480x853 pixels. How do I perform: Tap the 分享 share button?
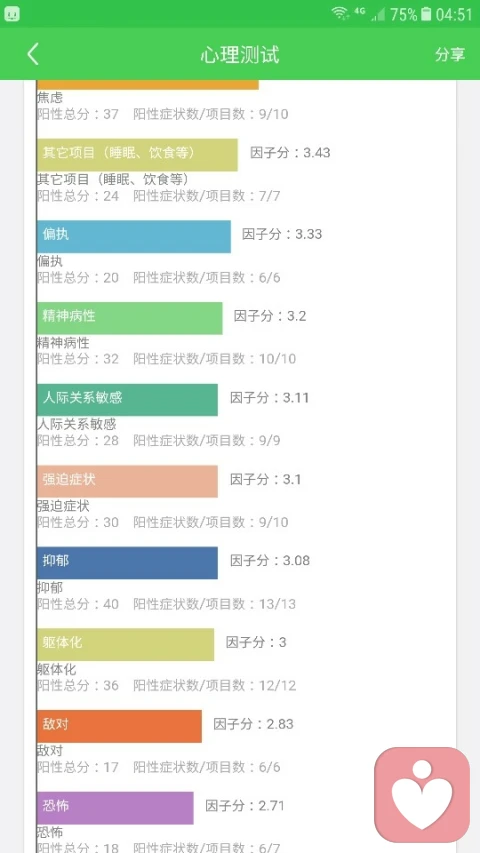[x=450, y=54]
